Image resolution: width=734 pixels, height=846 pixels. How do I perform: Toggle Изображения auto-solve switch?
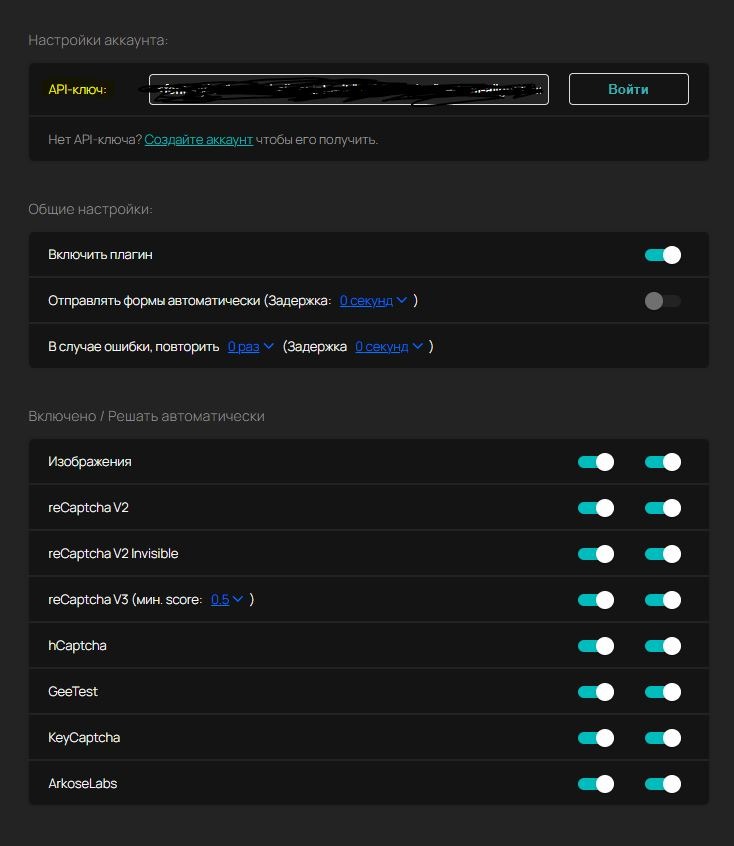click(663, 462)
